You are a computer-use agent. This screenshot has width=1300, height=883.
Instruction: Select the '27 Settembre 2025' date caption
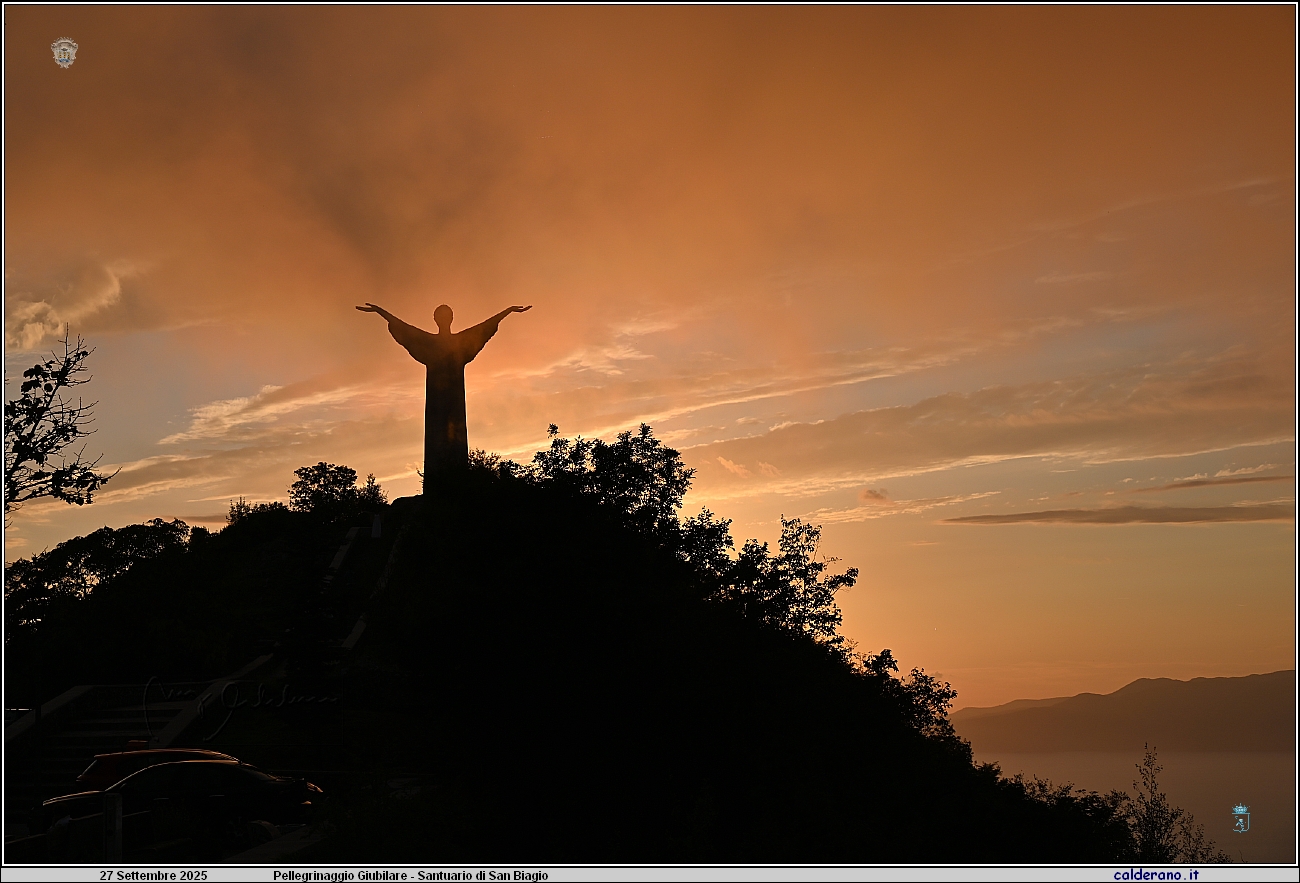pyautogui.click(x=153, y=875)
